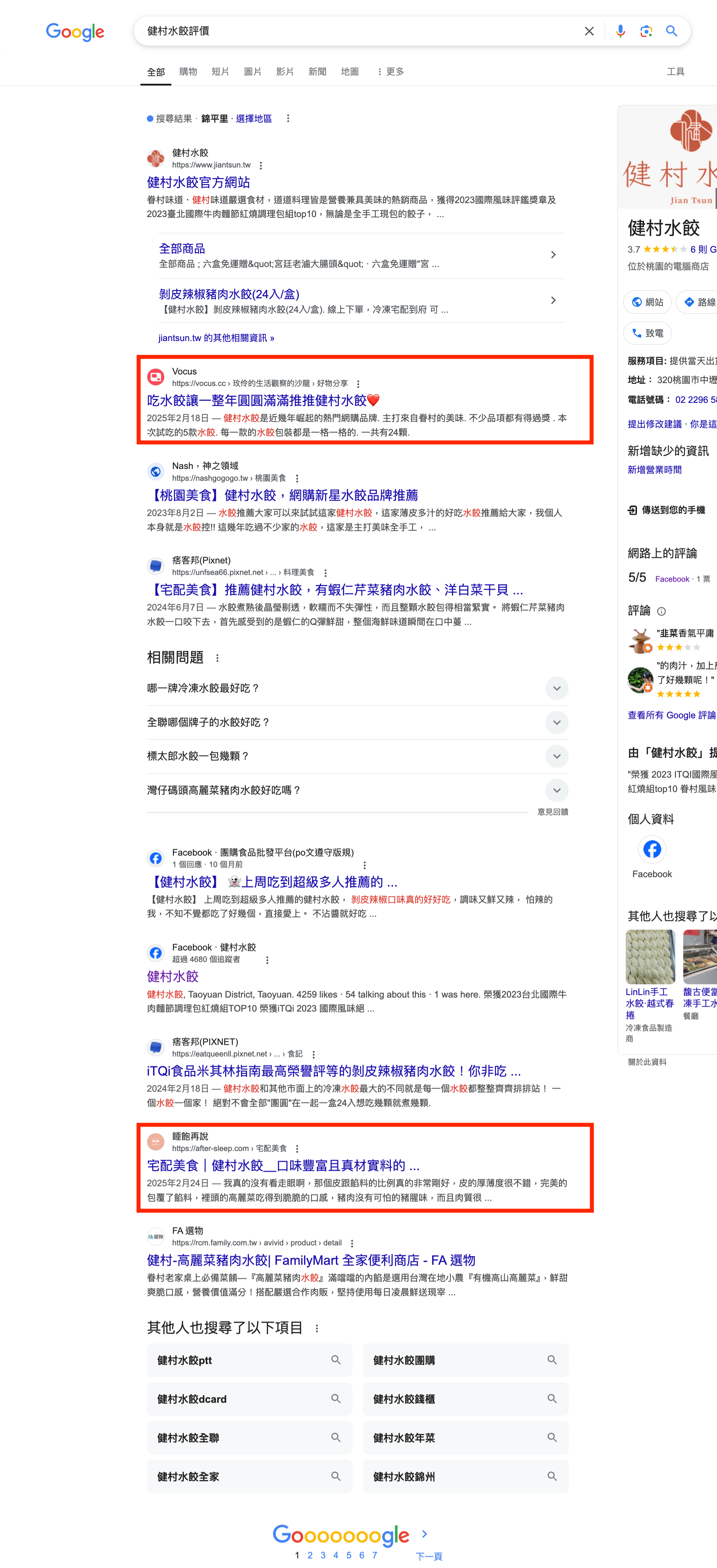Open three-dot menu beside 其他人也搜尋了以下項目
This screenshot has height=1568, width=717.
pyautogui.click(x=316, y=1328)
